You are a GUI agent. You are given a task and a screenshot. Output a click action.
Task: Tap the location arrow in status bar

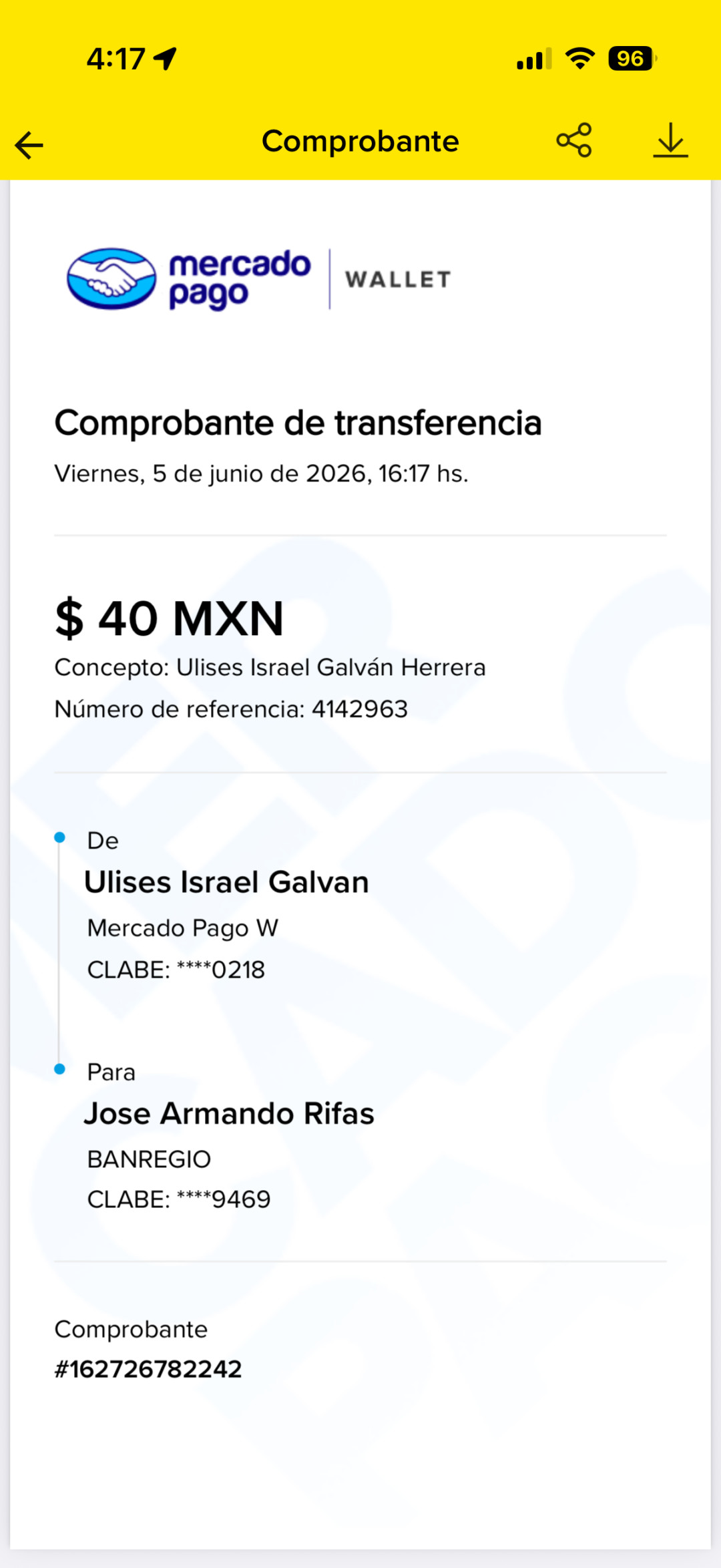(165, 59)
